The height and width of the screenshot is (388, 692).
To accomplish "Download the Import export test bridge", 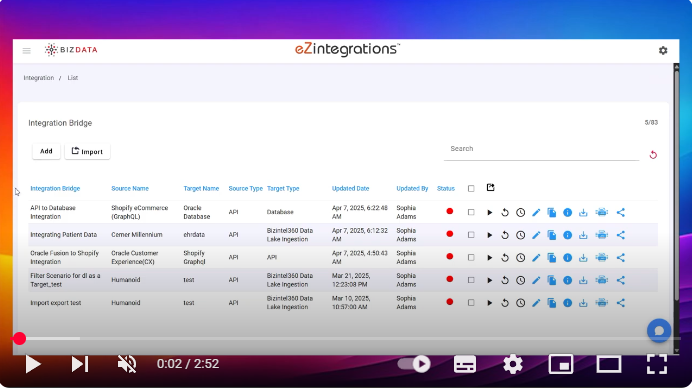I will click(x=583, y=303).
